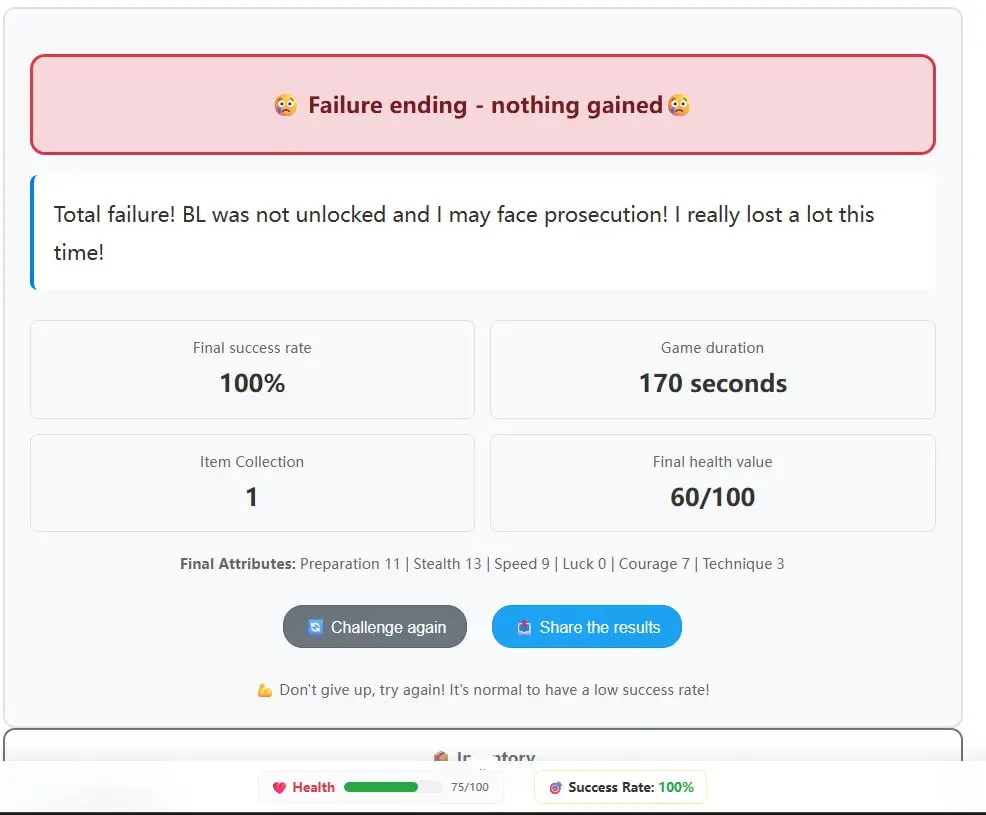Image resolution: width=986 pixels, height=815 pixels.
Task: Click the target icon beside Success Rate
Action: (555, 787)
